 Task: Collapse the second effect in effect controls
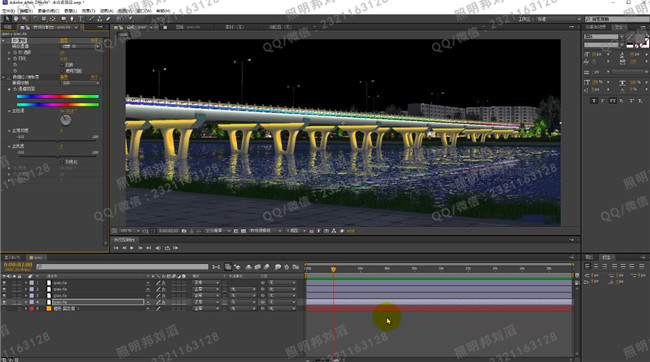[3, 77]
